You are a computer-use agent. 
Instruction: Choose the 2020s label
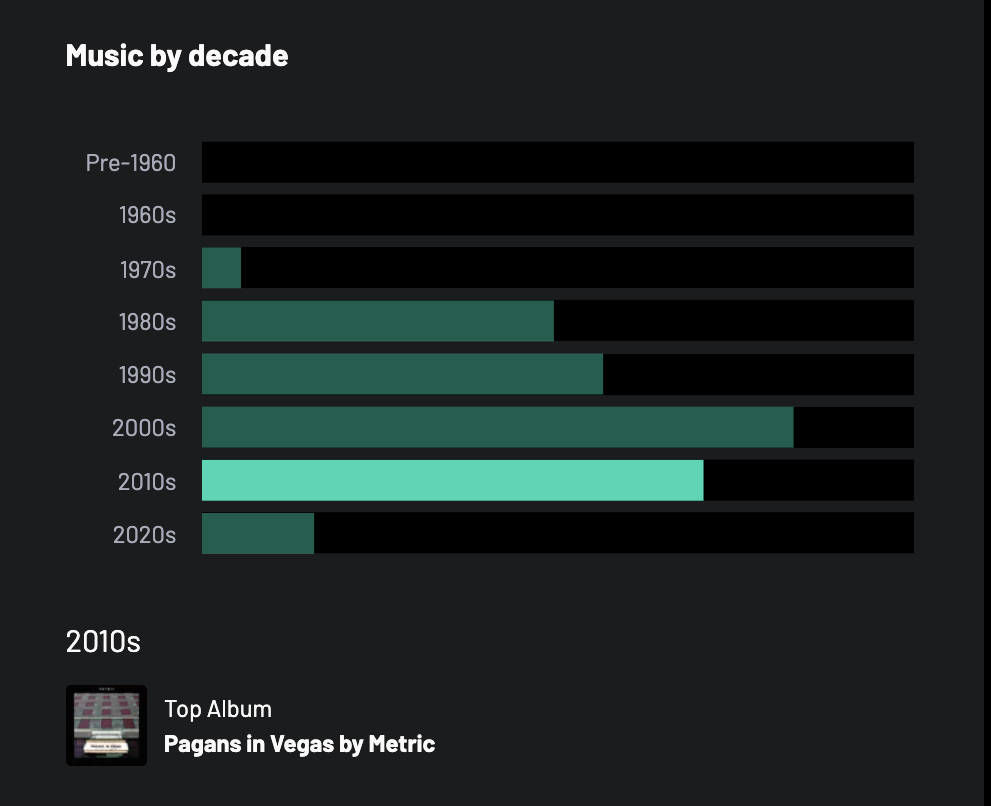click(144, 535)
